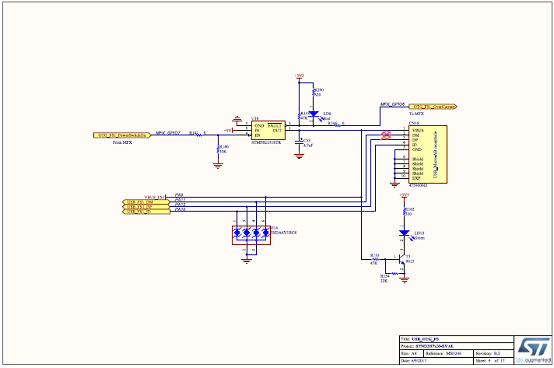Screen dimensions: 554x368
Task: Select the USB FS1 DM port label
Action: click(x=146, y=202)
